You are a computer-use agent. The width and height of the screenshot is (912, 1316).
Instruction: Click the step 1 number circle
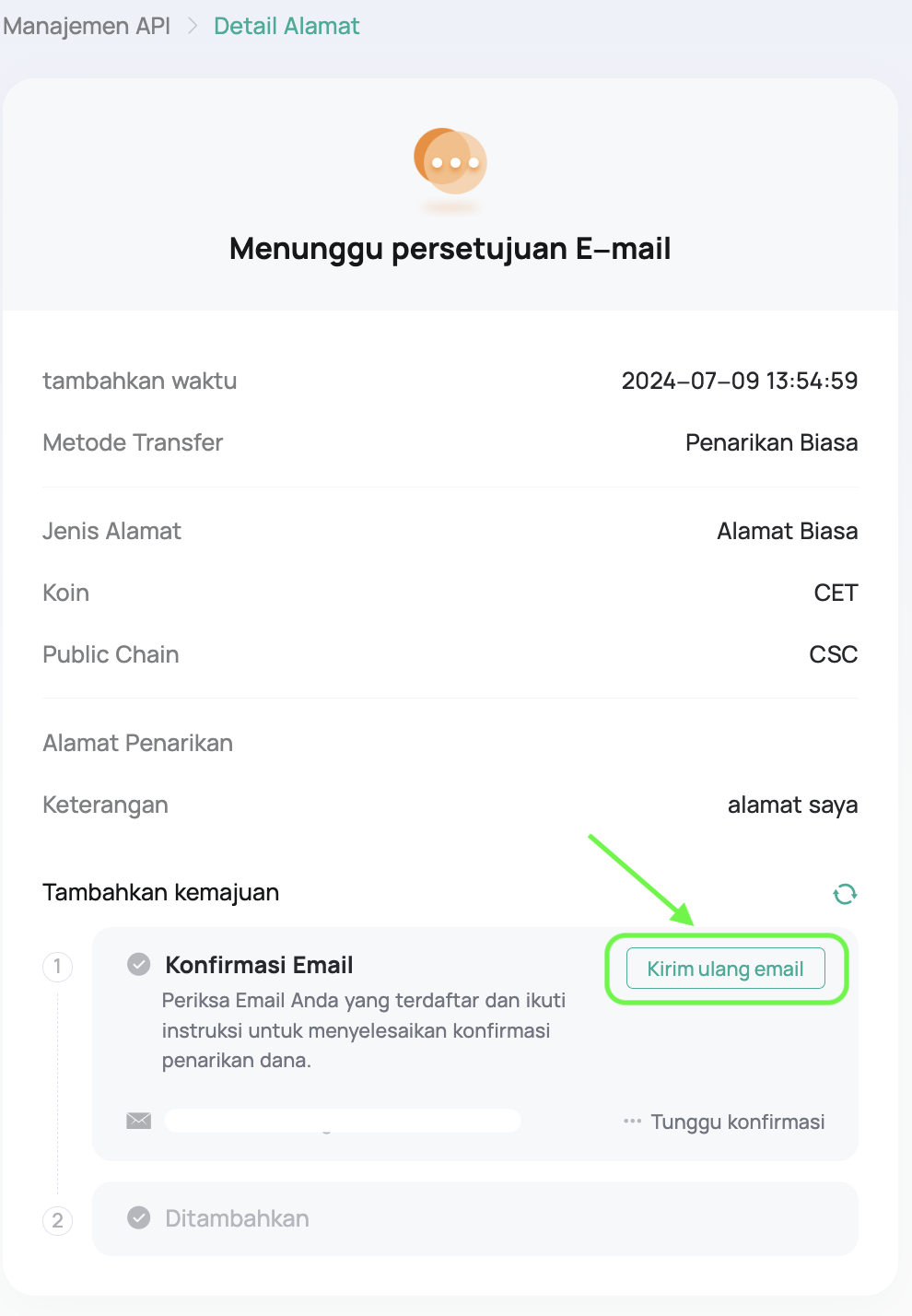58,967
